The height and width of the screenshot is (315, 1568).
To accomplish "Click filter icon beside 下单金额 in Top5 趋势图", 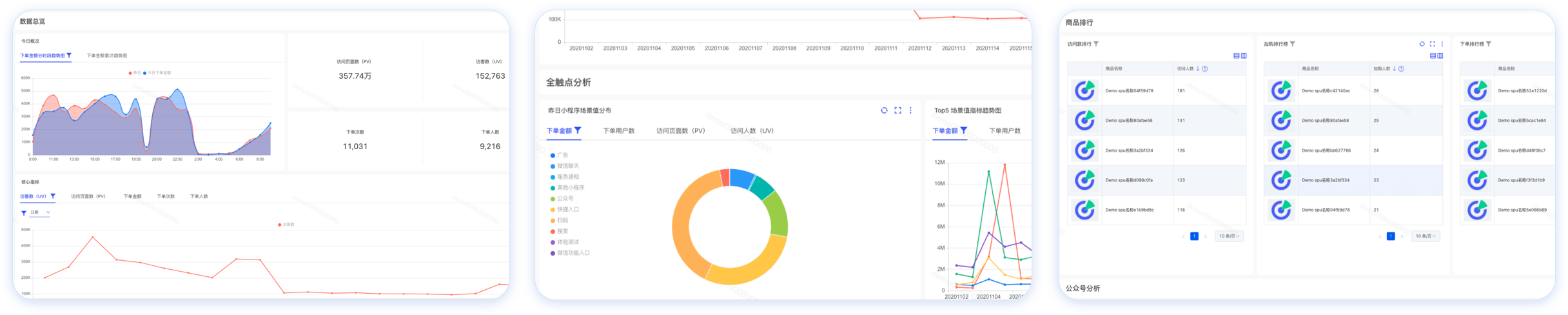I will [964, 130].
